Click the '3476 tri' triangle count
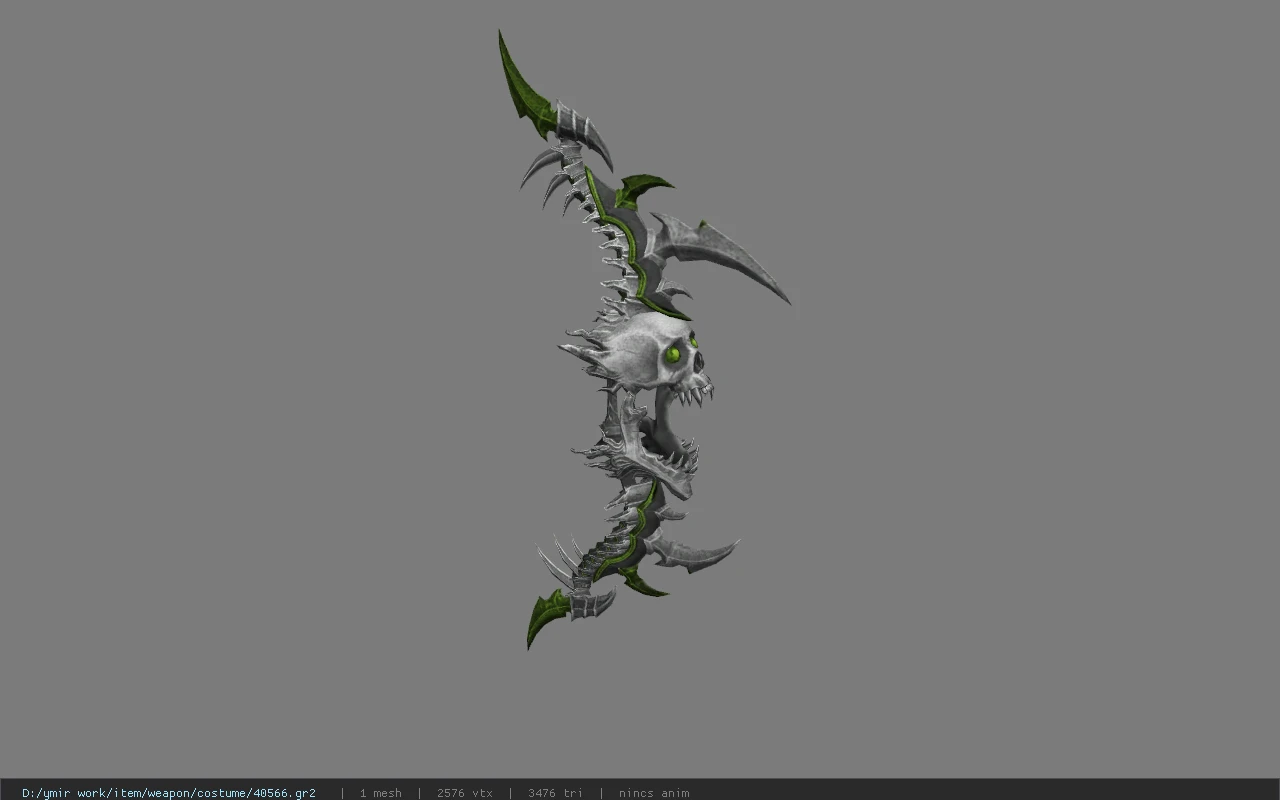1280x800 pixels. point(555,793)
